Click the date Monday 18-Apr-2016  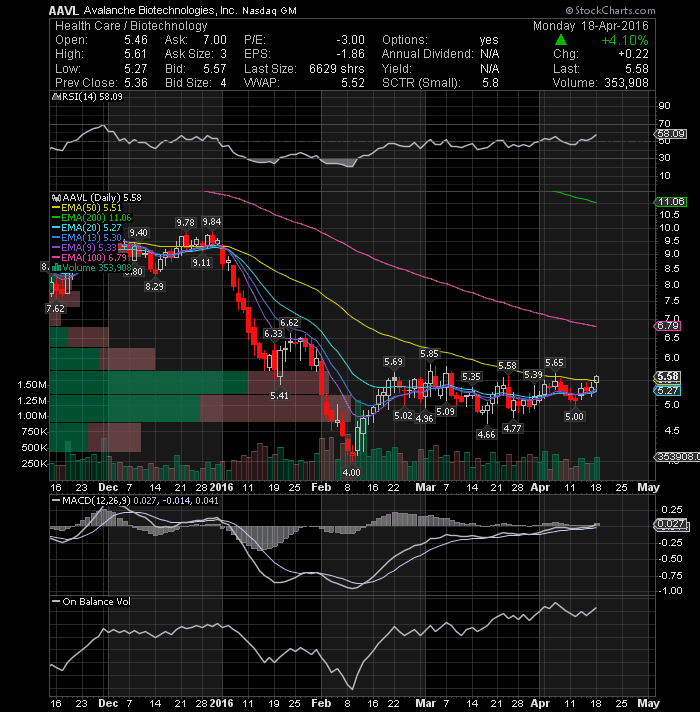(591, 26)
